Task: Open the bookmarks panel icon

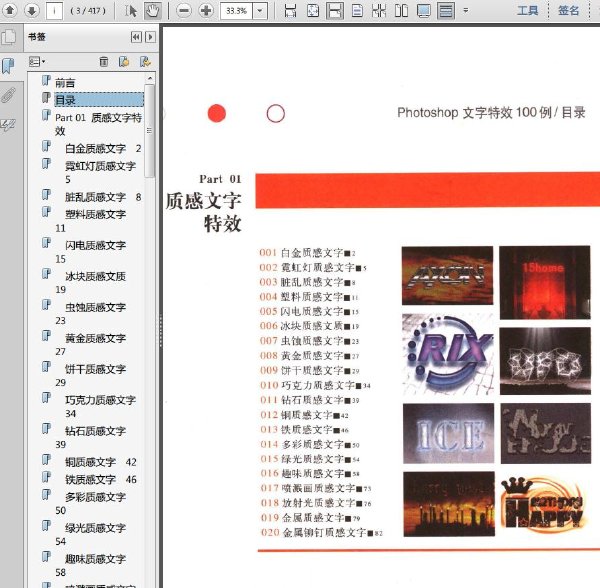Action: point(8,66)
